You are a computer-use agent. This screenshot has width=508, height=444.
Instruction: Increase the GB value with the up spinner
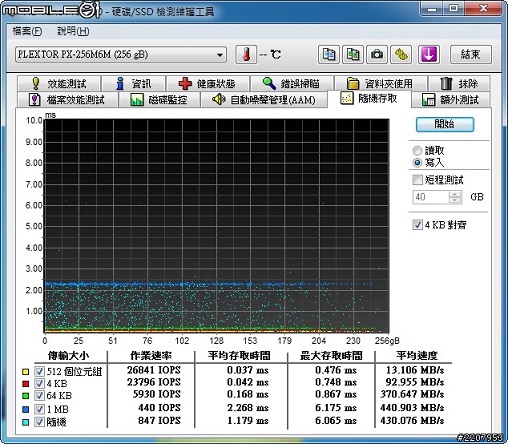(455, 194)
